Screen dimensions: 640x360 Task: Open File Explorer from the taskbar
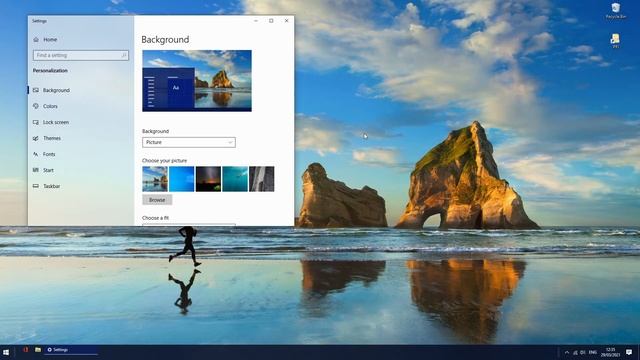coord(38,350)
